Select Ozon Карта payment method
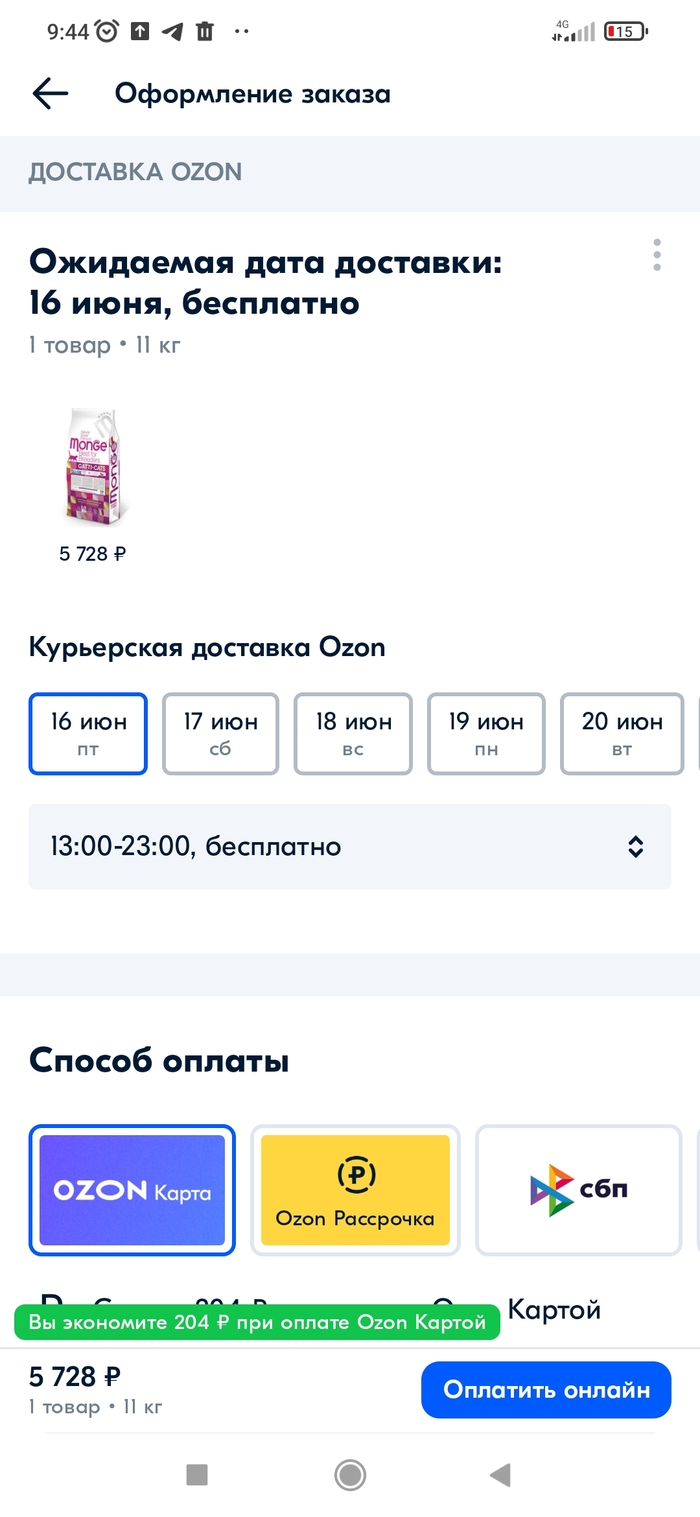Image resolution: width=700 pixels, height=1517 pixels. tap(132, 1190)
